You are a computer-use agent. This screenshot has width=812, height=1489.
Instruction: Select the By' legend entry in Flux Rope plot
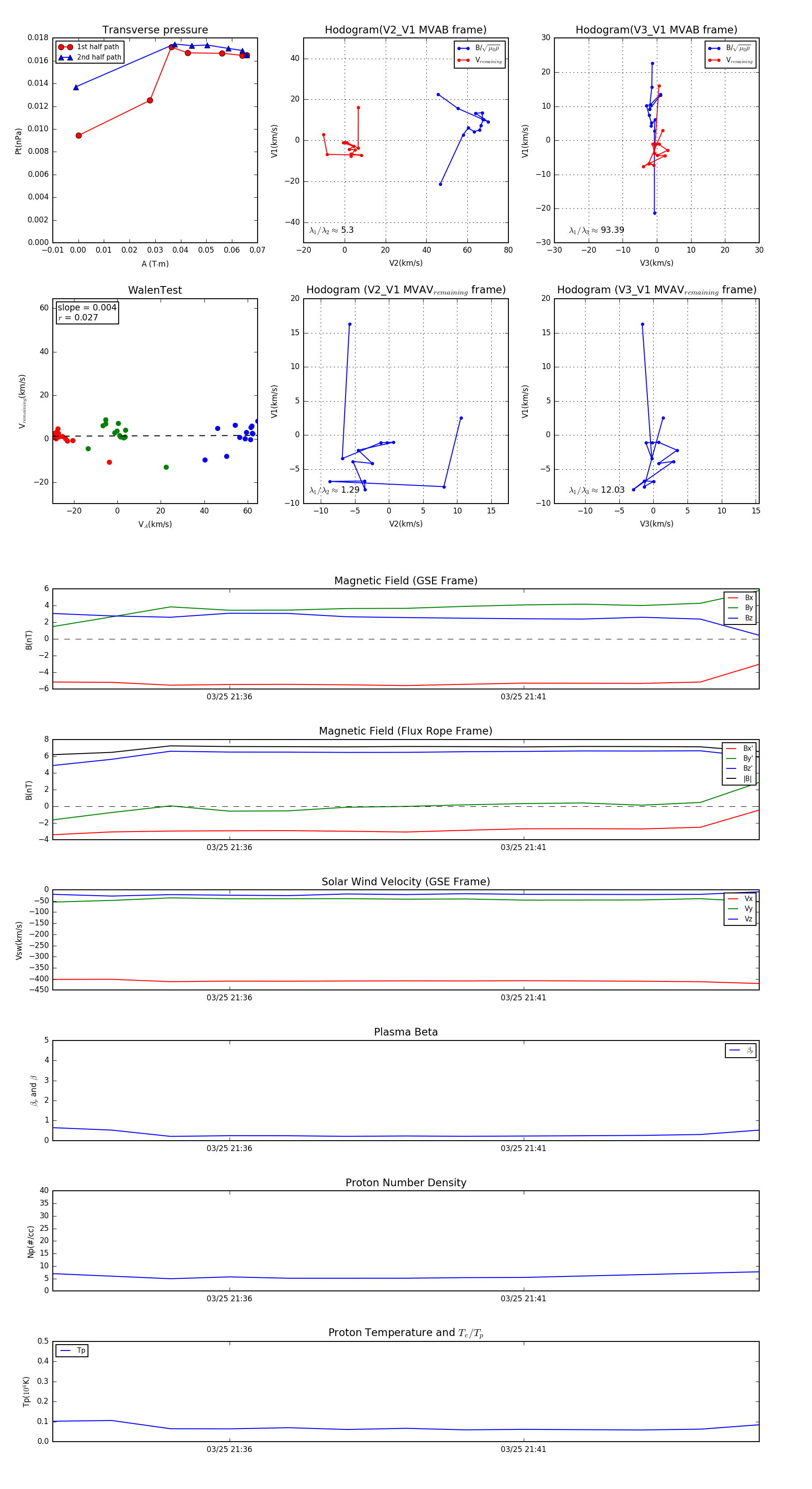tap(739, 758)
